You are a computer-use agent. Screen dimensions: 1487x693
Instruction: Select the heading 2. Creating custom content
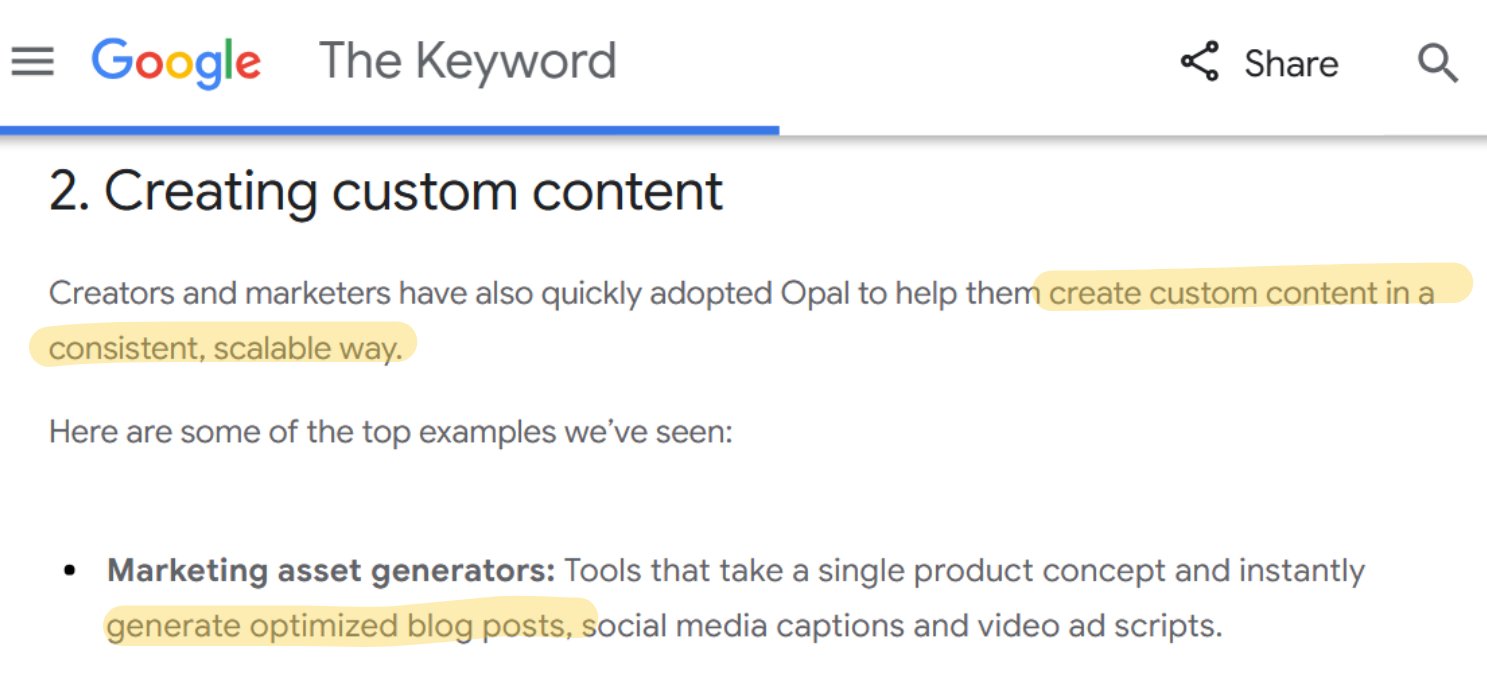386,191
